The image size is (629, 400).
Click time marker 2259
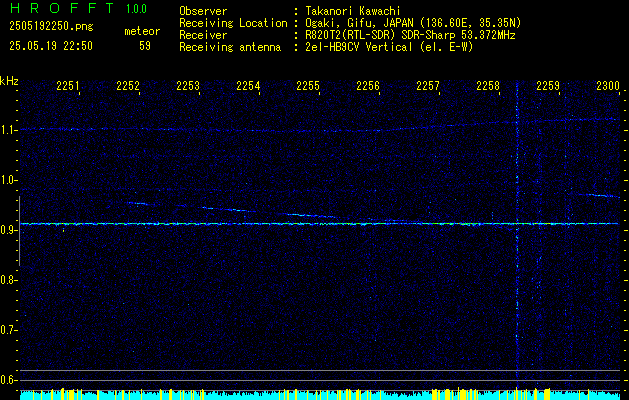[x=548, y=86]
